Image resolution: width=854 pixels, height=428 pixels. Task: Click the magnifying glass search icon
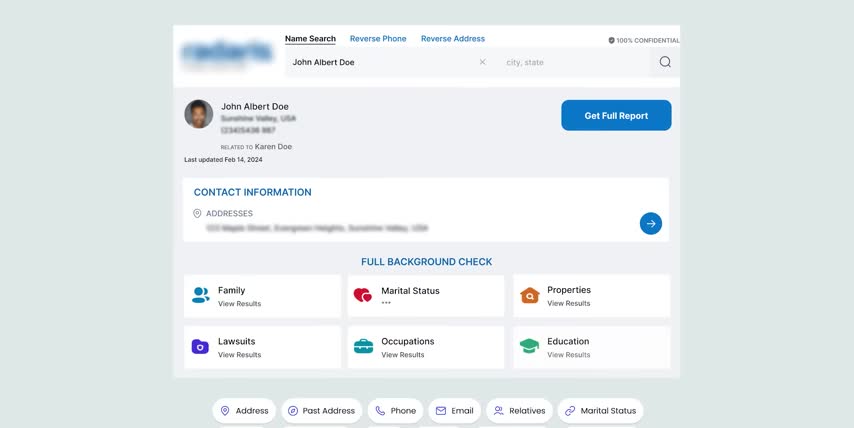[x=665, y=62]
